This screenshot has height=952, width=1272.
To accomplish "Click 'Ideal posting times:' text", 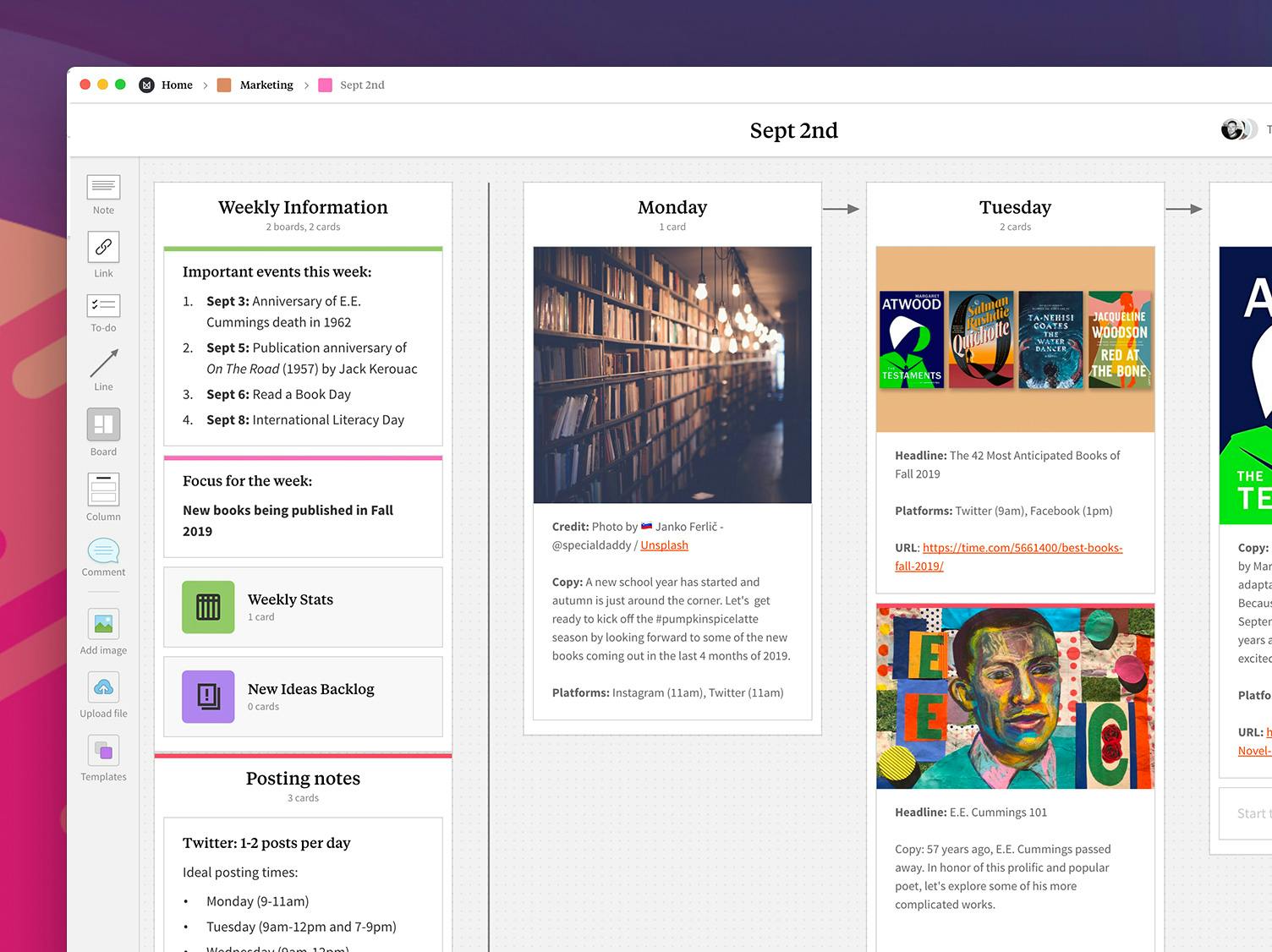I will [x=240, y=873].
